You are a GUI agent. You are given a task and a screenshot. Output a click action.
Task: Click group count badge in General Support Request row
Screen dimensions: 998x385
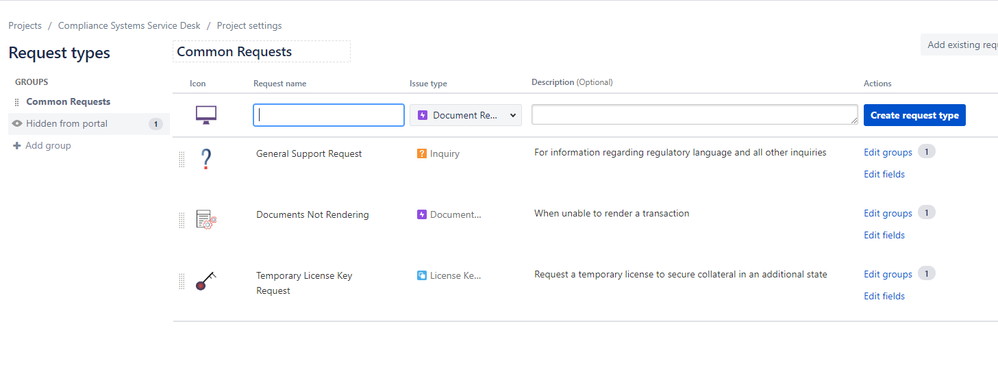click(927, 151)
